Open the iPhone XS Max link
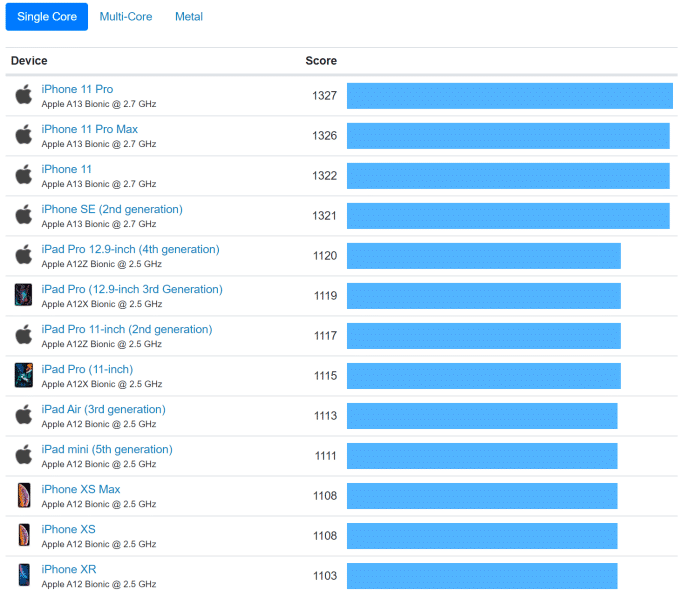This screenshot has height=590, width=700. [81, 489]
